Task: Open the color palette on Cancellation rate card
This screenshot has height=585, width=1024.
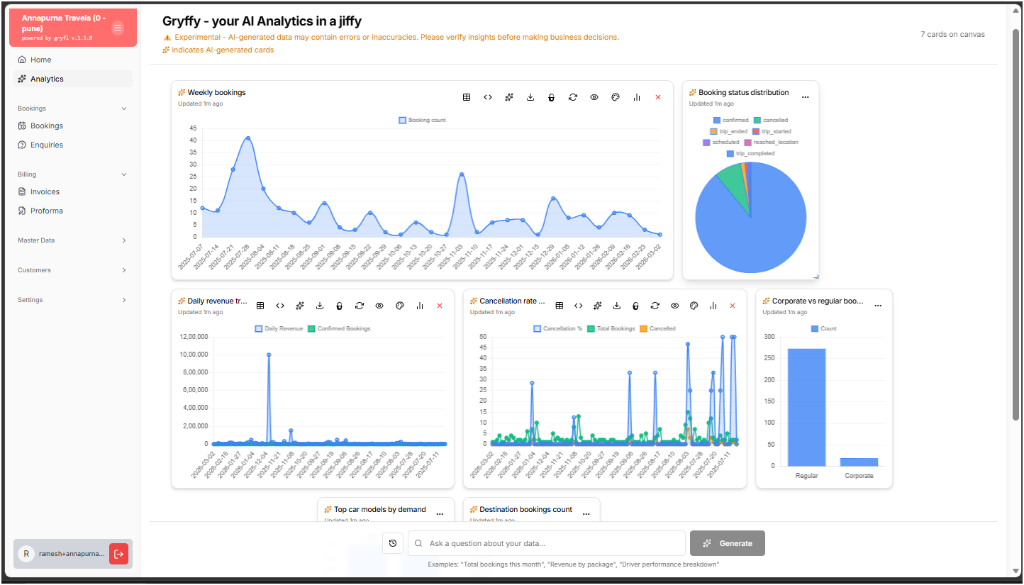Action: point(693,305)
